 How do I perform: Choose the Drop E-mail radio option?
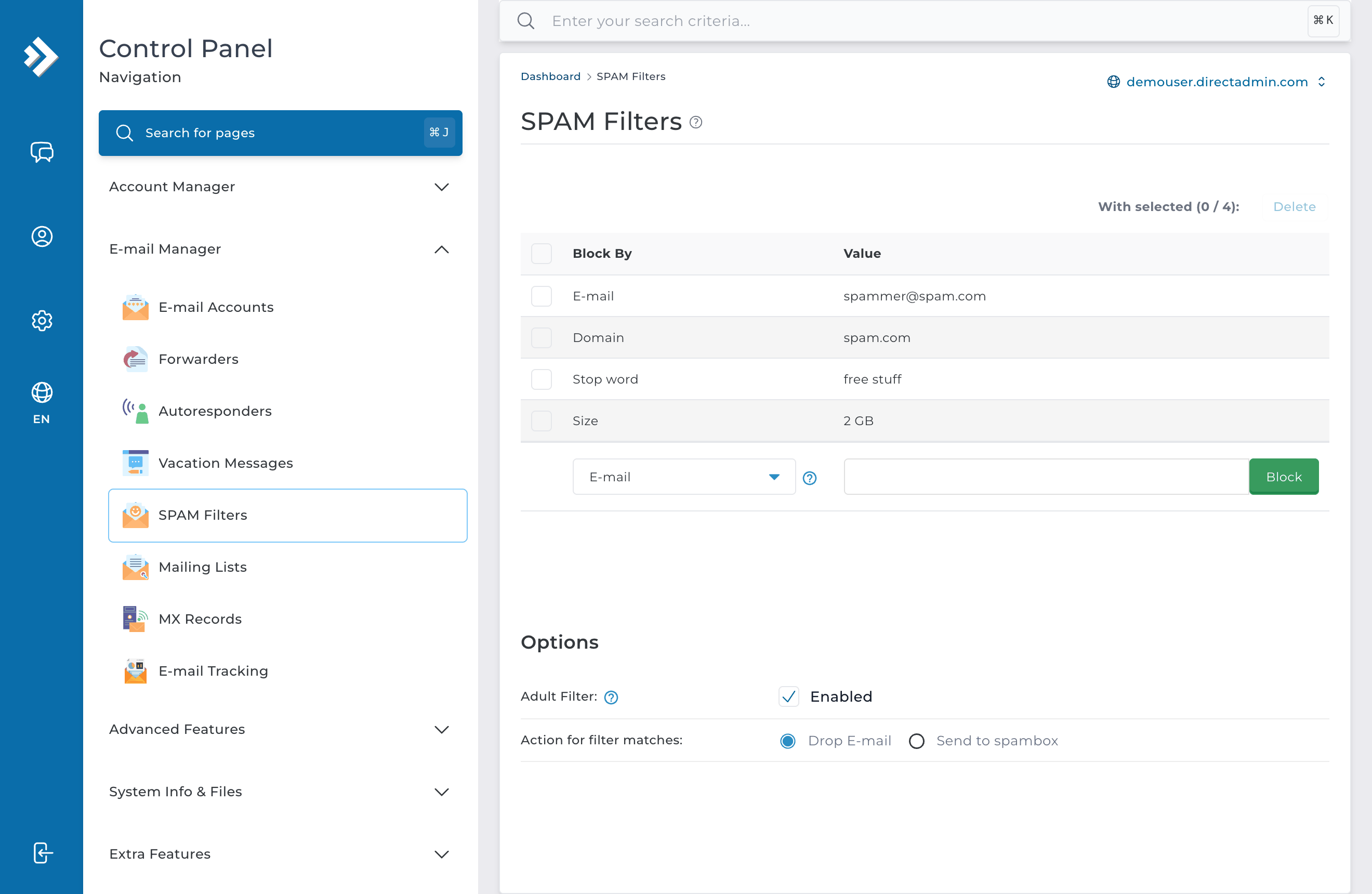point(787,741)
